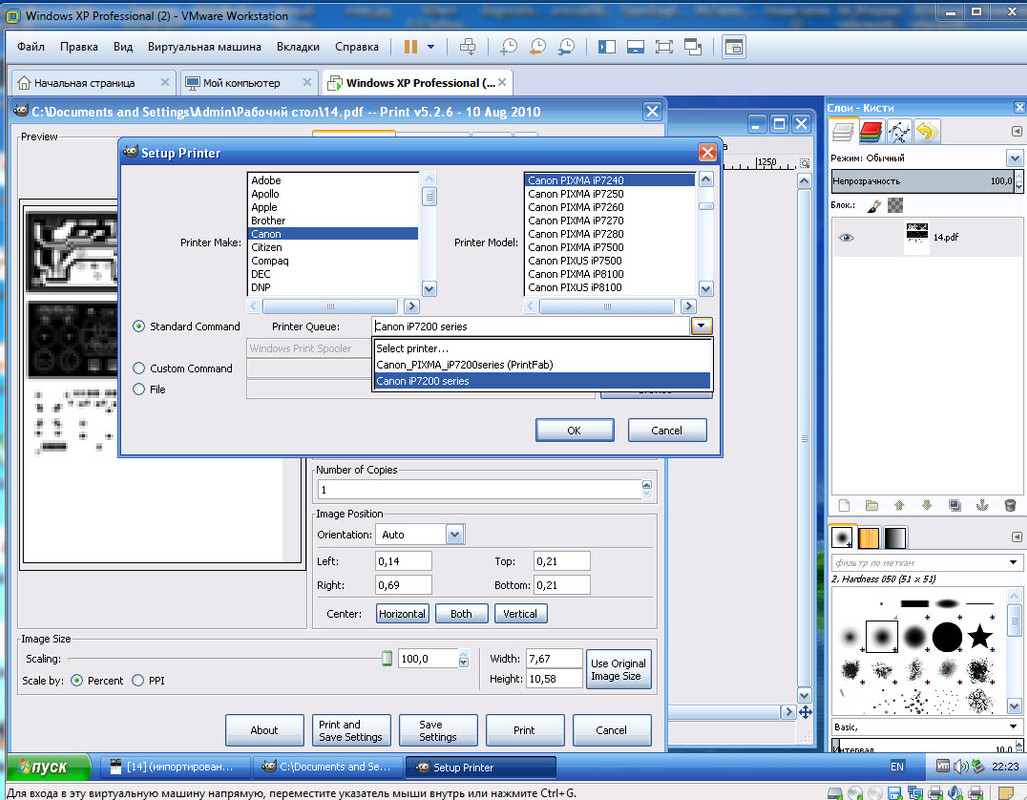This screenshot has width=1027, height=800.
Task: Switch to Мой компьютер tab
Action: [x=241, y=83]
